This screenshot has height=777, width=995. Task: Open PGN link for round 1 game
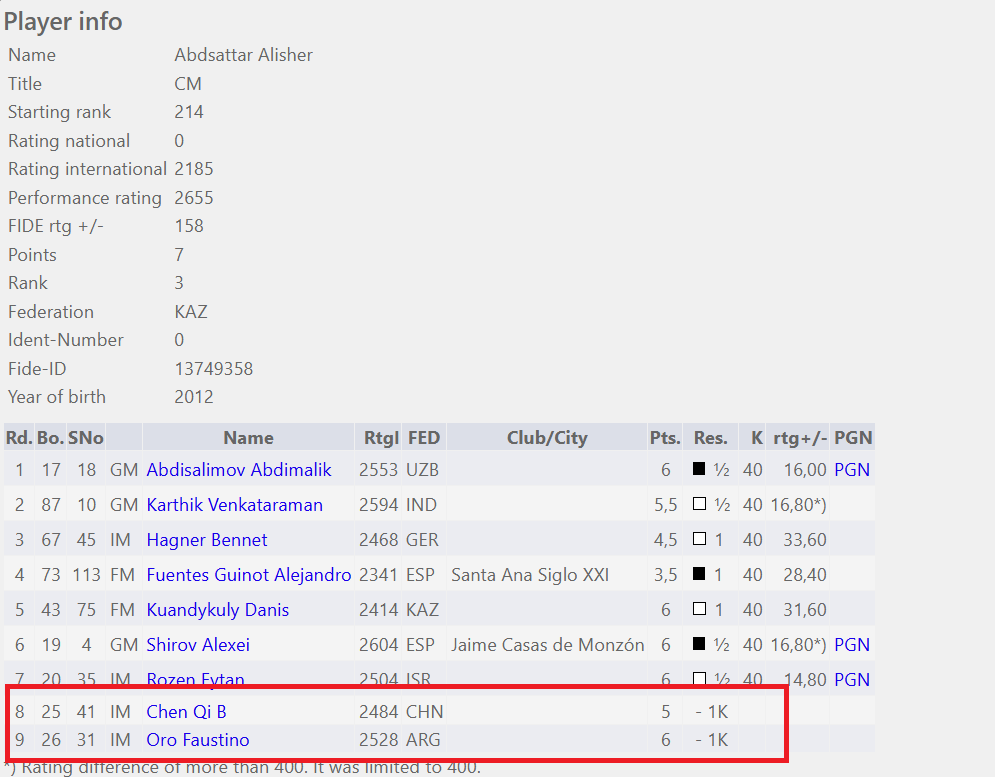(x=852, y=470)
